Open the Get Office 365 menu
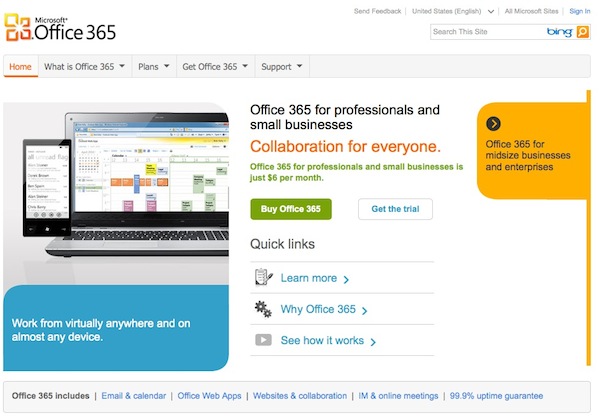The image size is (600, 419). pyautogui.click(x=215, y=67)
